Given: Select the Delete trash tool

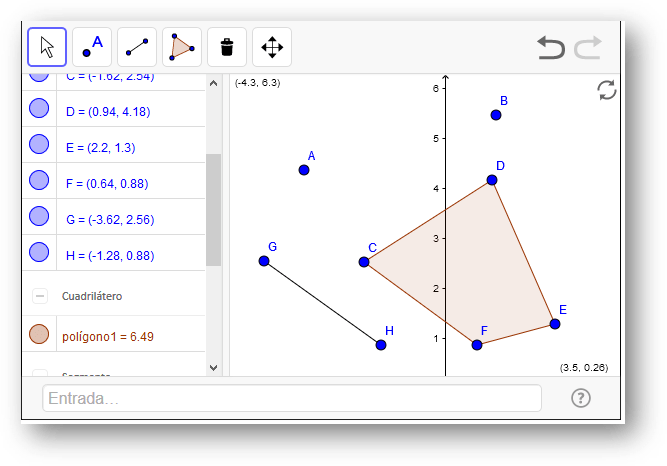Looking at the screenshot, I should tap(227, 47).
